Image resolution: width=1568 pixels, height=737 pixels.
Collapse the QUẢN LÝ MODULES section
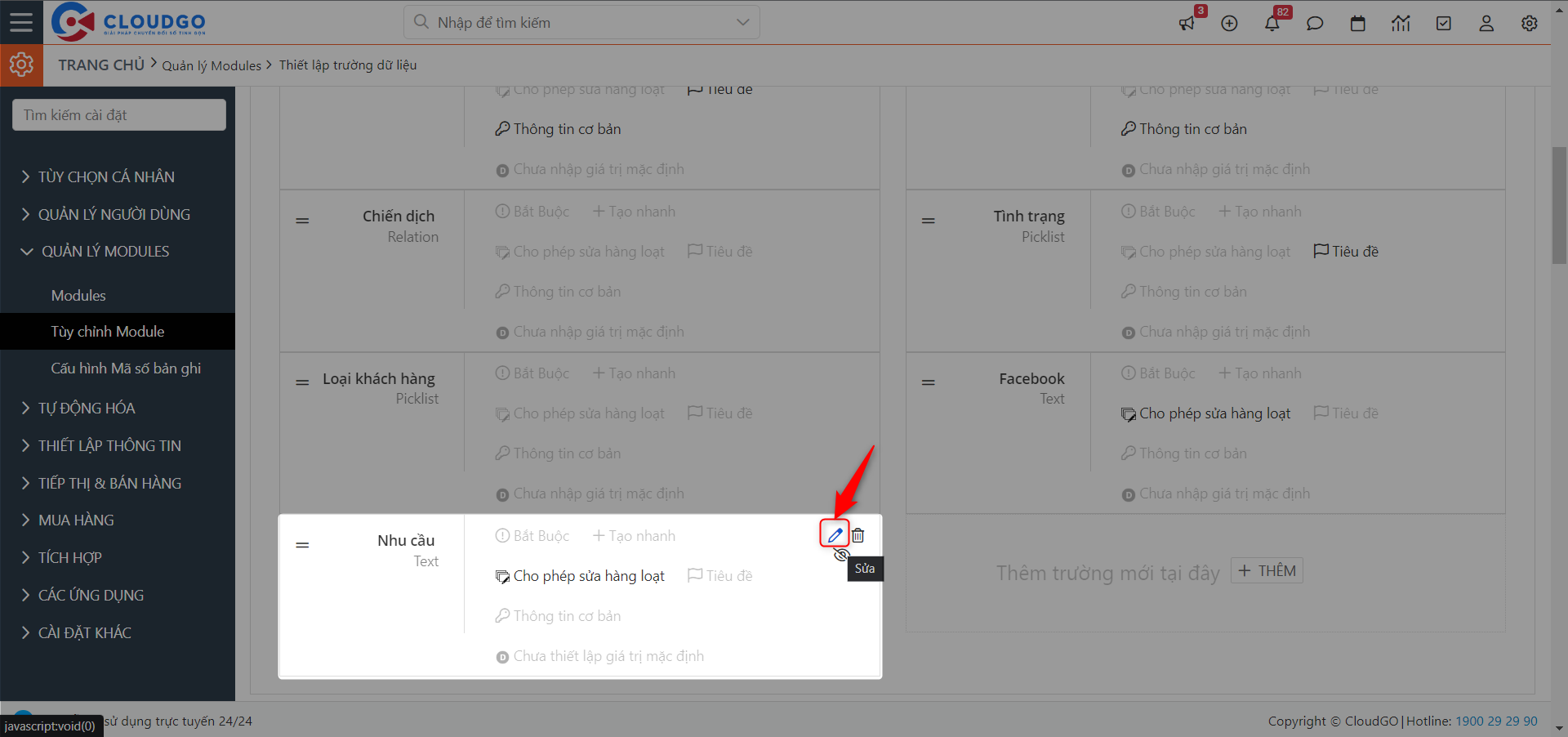[x=105, y=252]
